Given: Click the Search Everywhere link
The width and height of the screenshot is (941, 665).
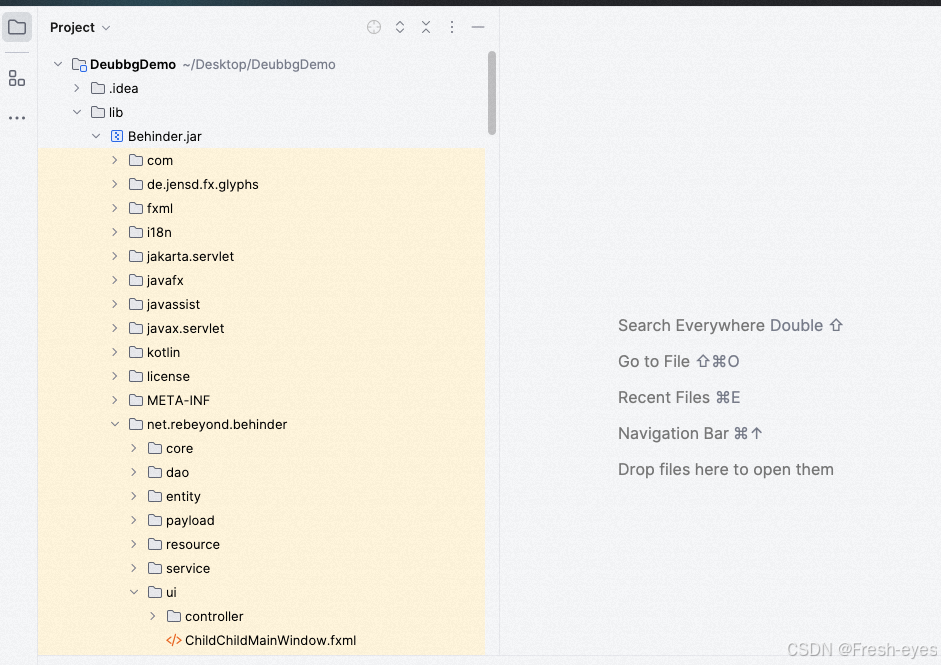Looking at the screenshot, I should (x=730, y=325).
